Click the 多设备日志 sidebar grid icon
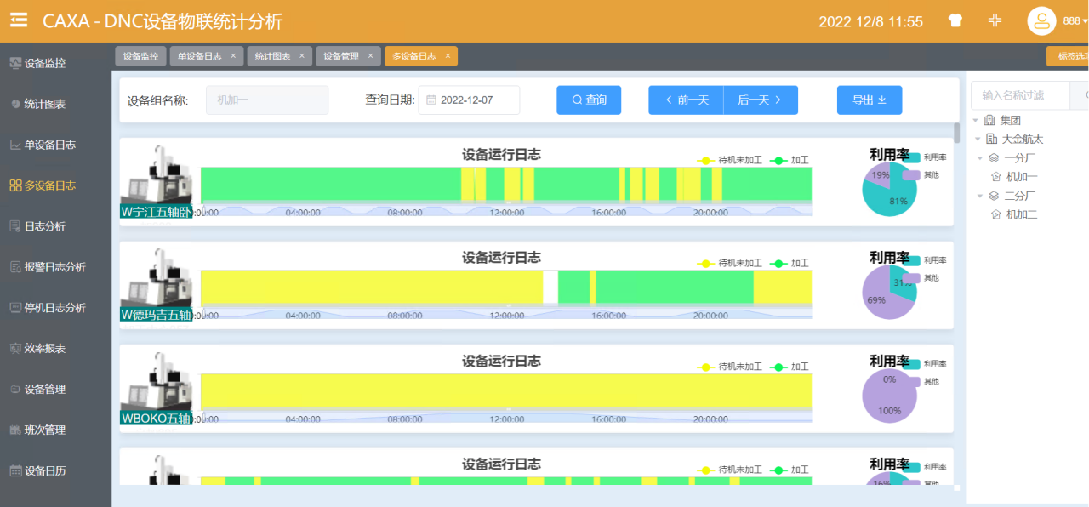This screenshot has width=1089, height=507. point(15,185)
